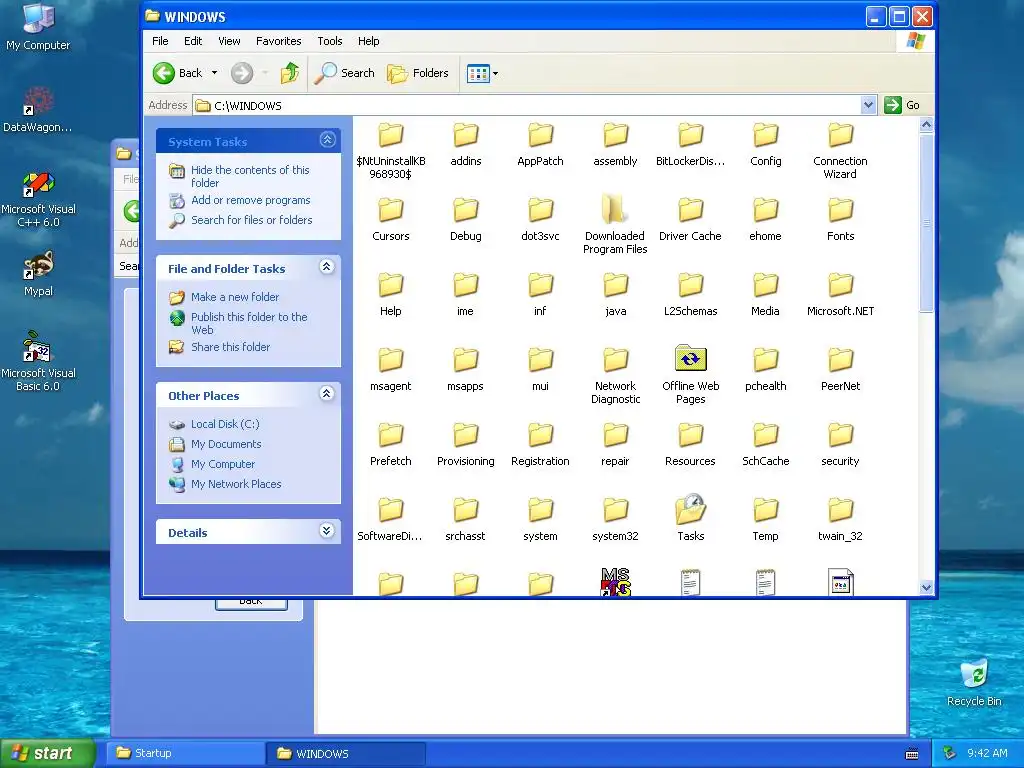Click Search for files or folders link

[251, 220]
